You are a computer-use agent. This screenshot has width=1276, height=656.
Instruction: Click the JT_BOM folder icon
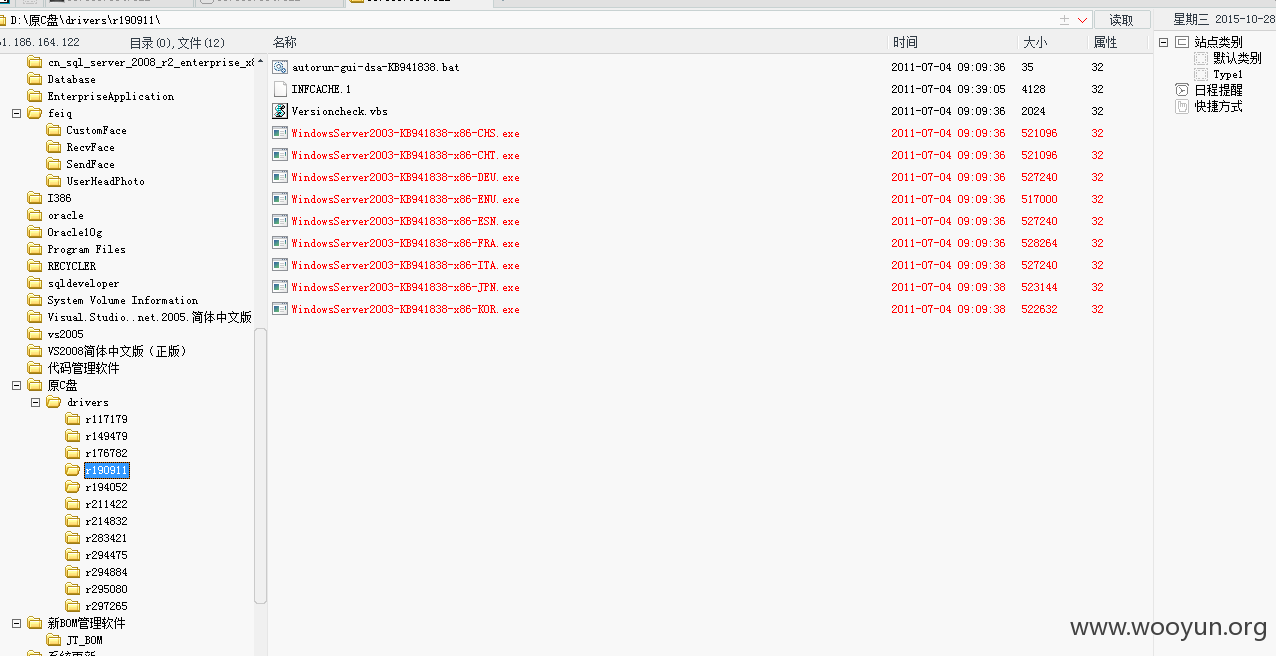click(54, 640)
